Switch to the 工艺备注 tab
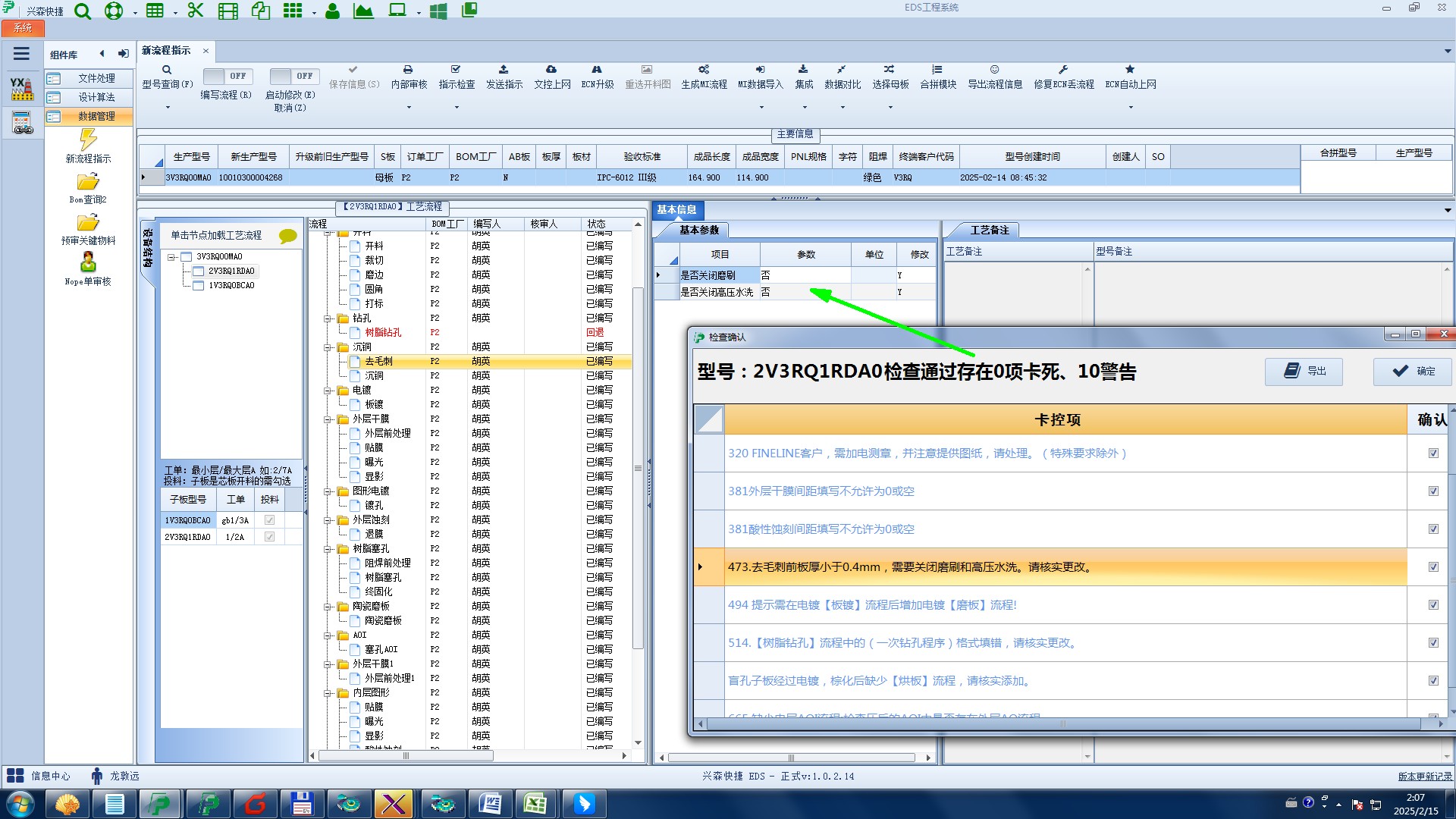1456x819 pixels. 989,230
